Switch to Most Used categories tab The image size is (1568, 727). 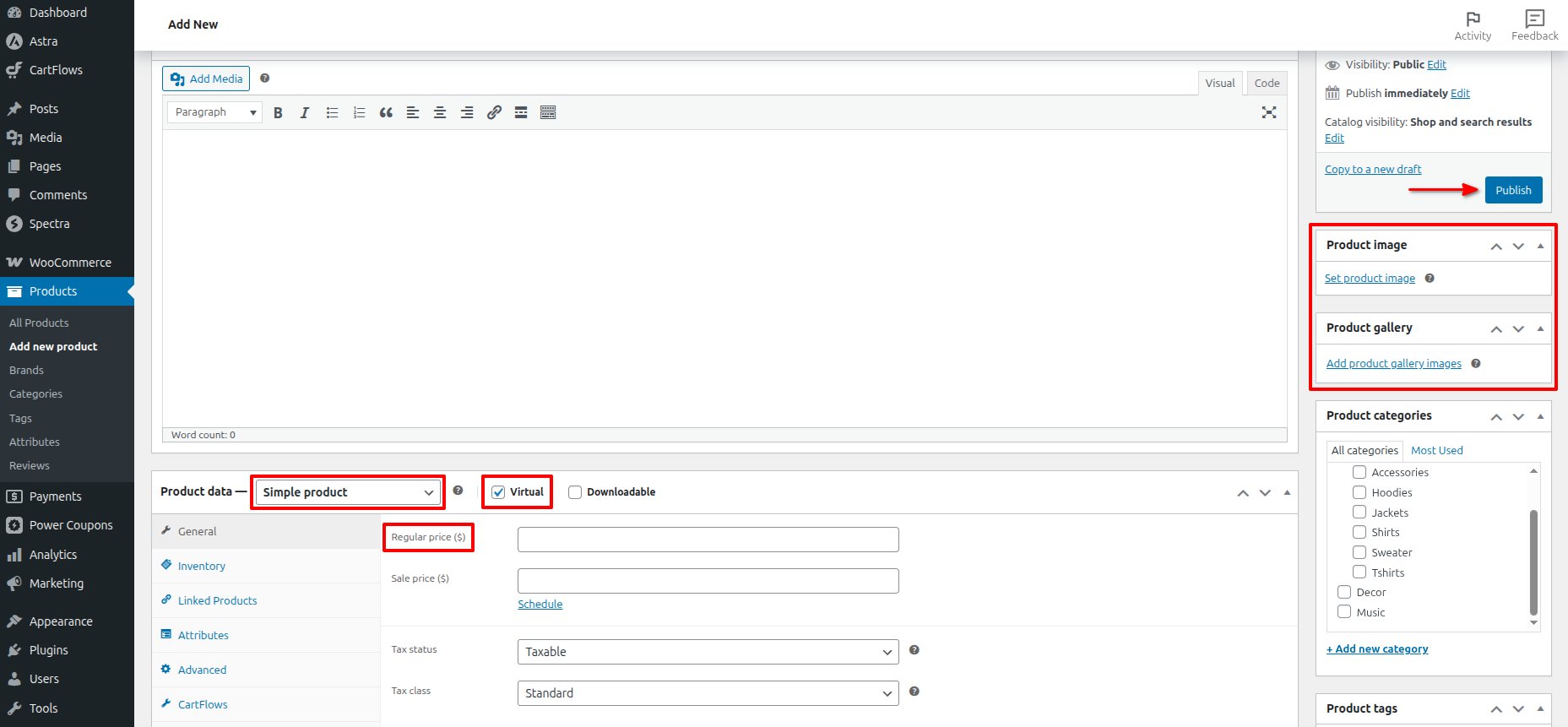point(1436,450)
